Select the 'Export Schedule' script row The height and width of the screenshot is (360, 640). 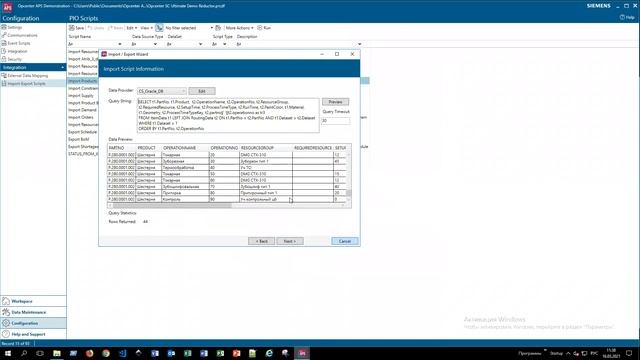[x=83, y=132]
